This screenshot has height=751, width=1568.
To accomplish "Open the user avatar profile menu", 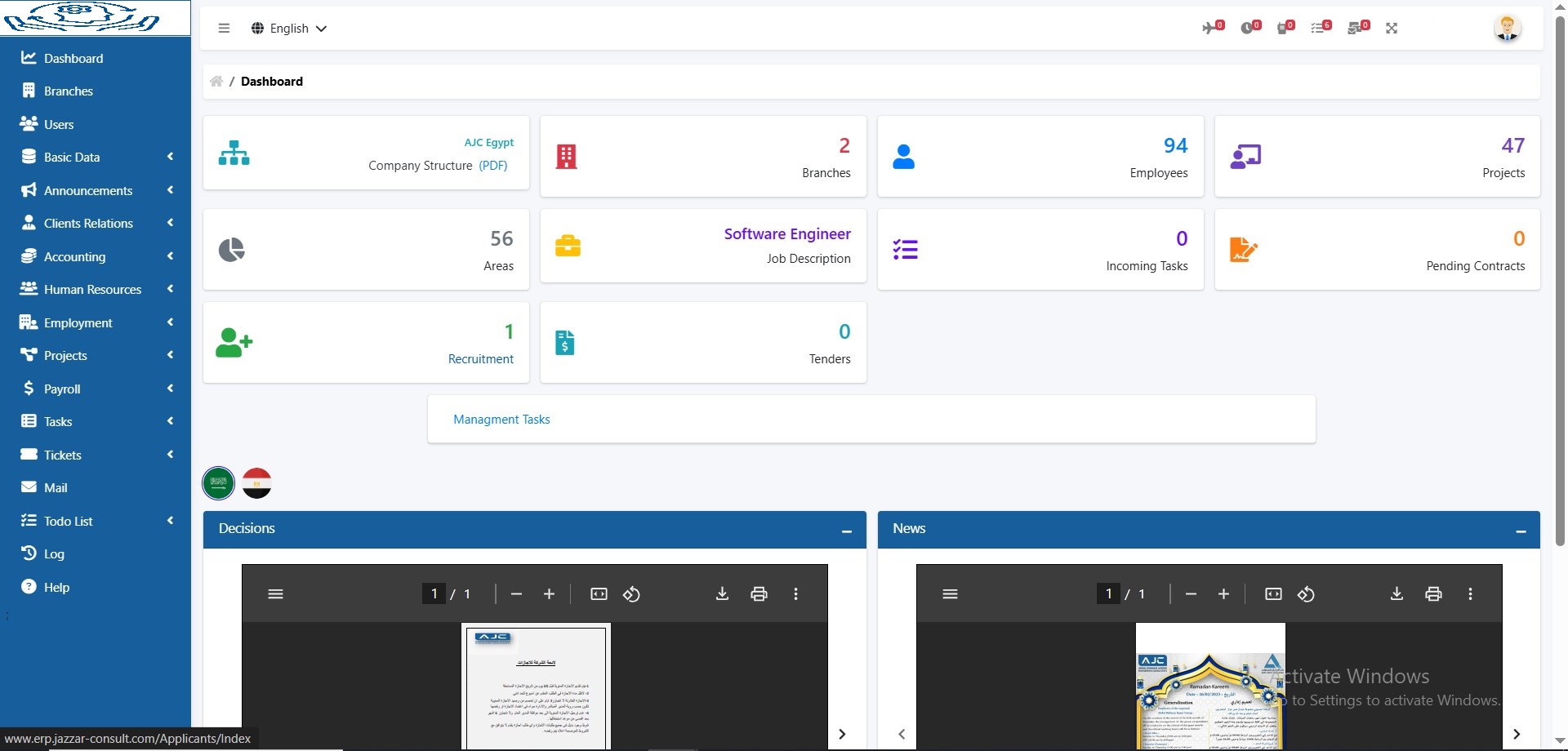I will [x=1507, y=29].
